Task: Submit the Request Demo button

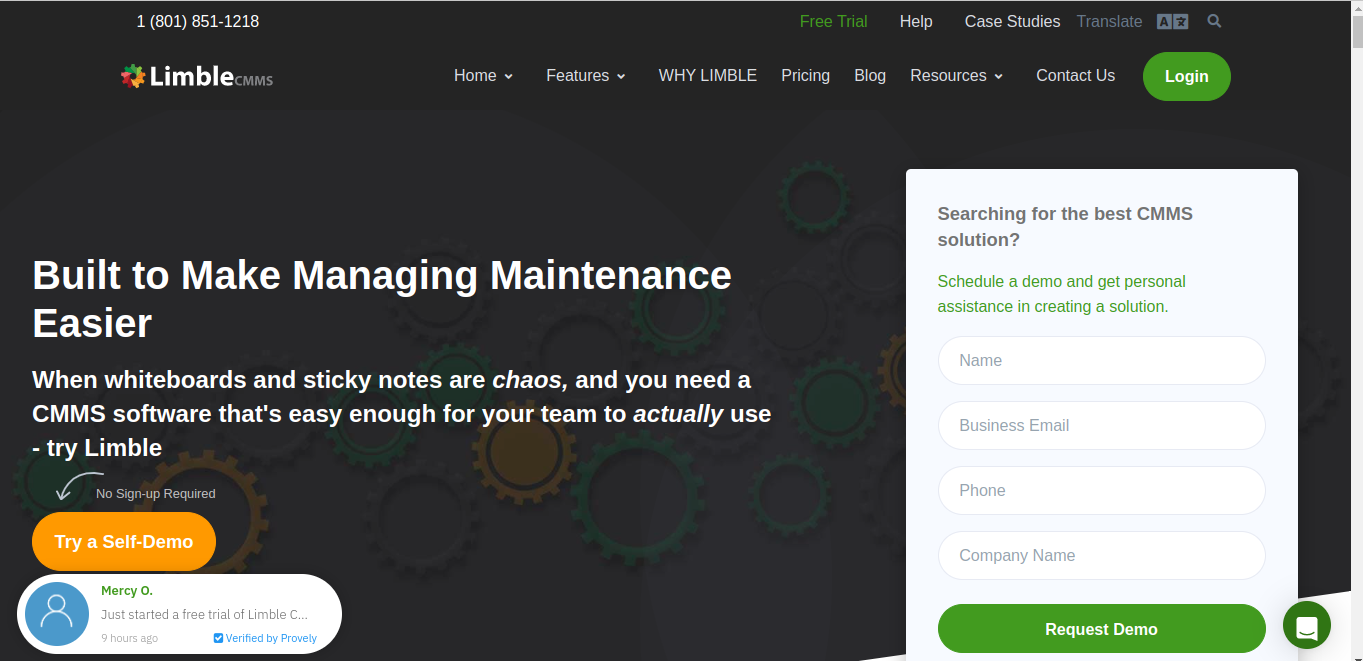Action: coord(1102,629)
